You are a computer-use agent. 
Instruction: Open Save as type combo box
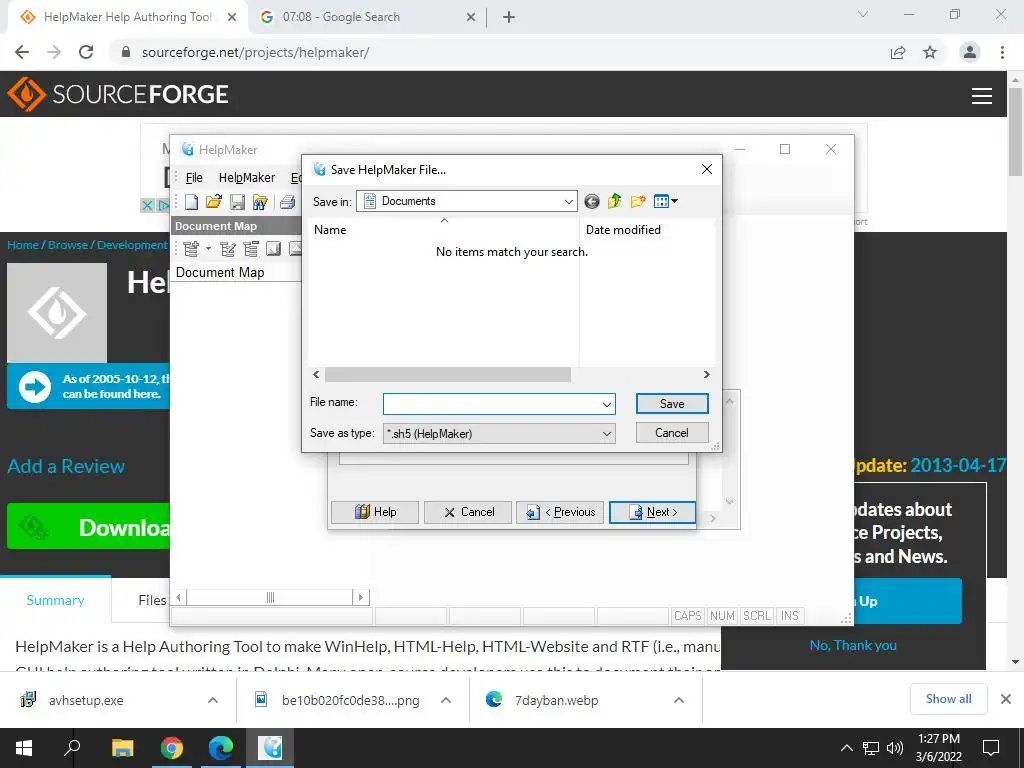tap(499, 434)
